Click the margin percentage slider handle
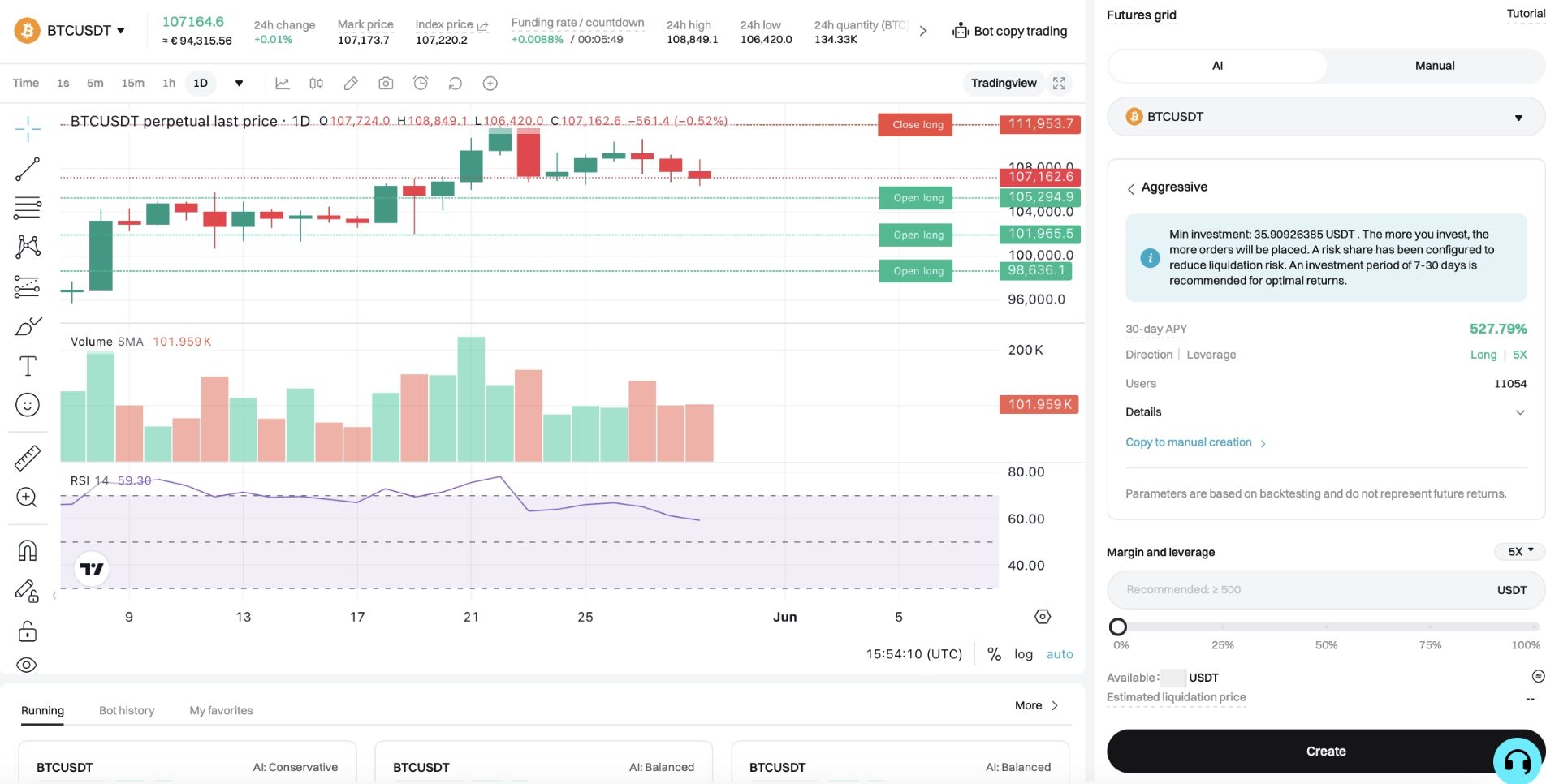The height and width of the screenshot is (784, 1559). tap(1118, 627)
